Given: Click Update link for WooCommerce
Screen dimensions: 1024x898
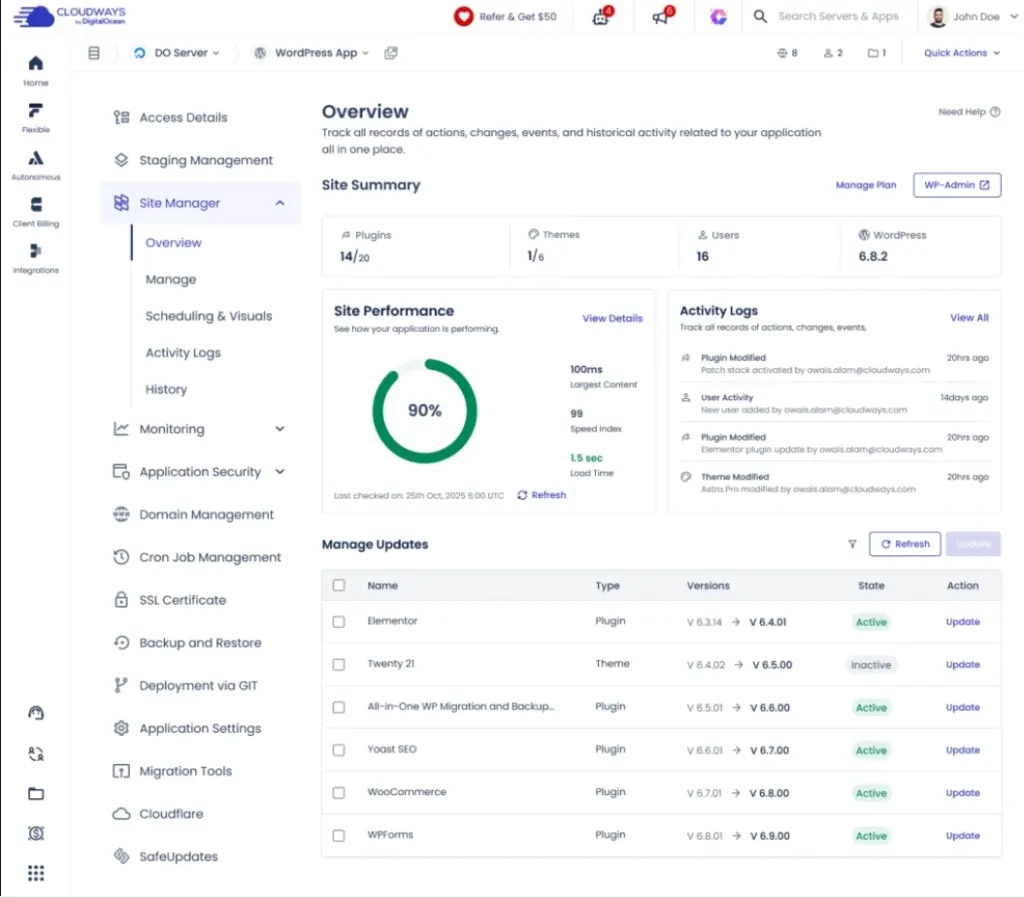Looking at the screenshot, I should [x=963, y=793].
